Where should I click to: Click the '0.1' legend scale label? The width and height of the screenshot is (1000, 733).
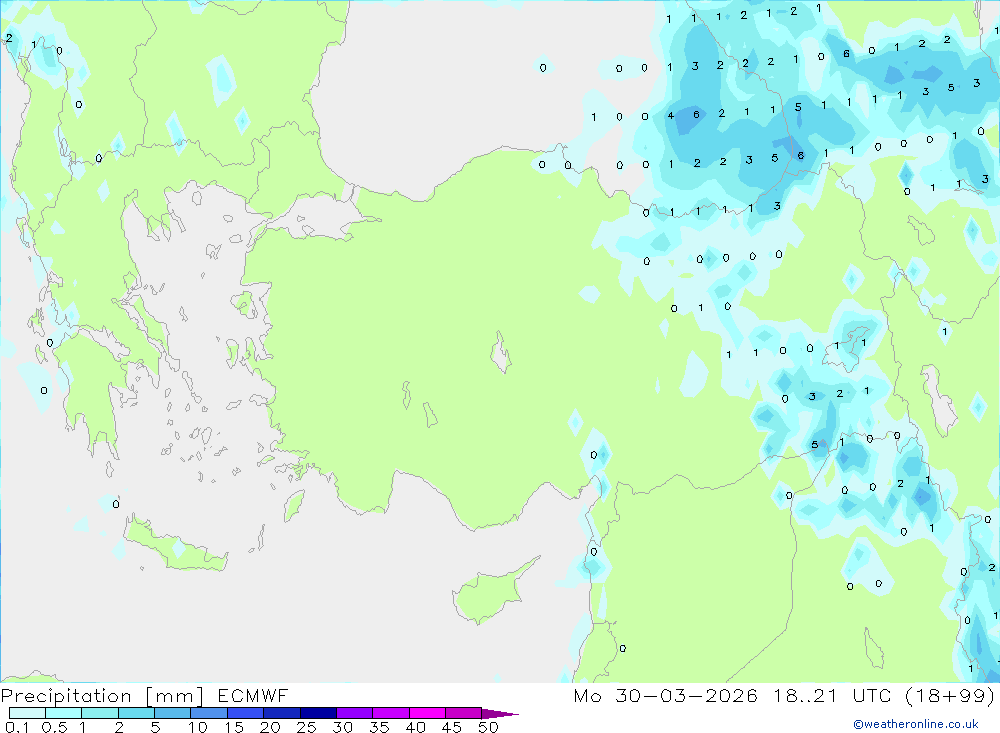click(17, 727)
